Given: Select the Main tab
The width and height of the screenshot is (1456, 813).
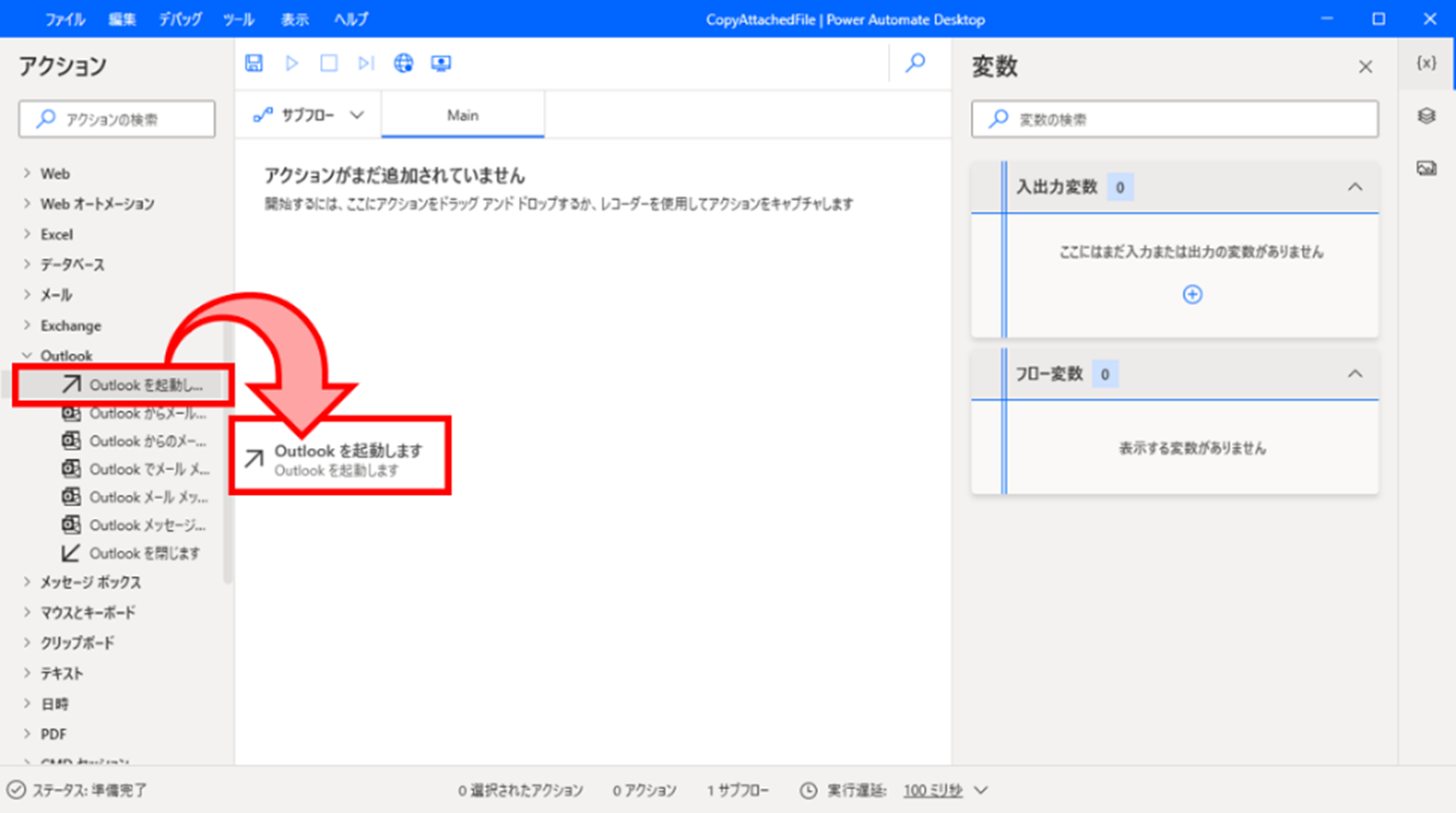Looking at the screenshot, I should 462,115.
